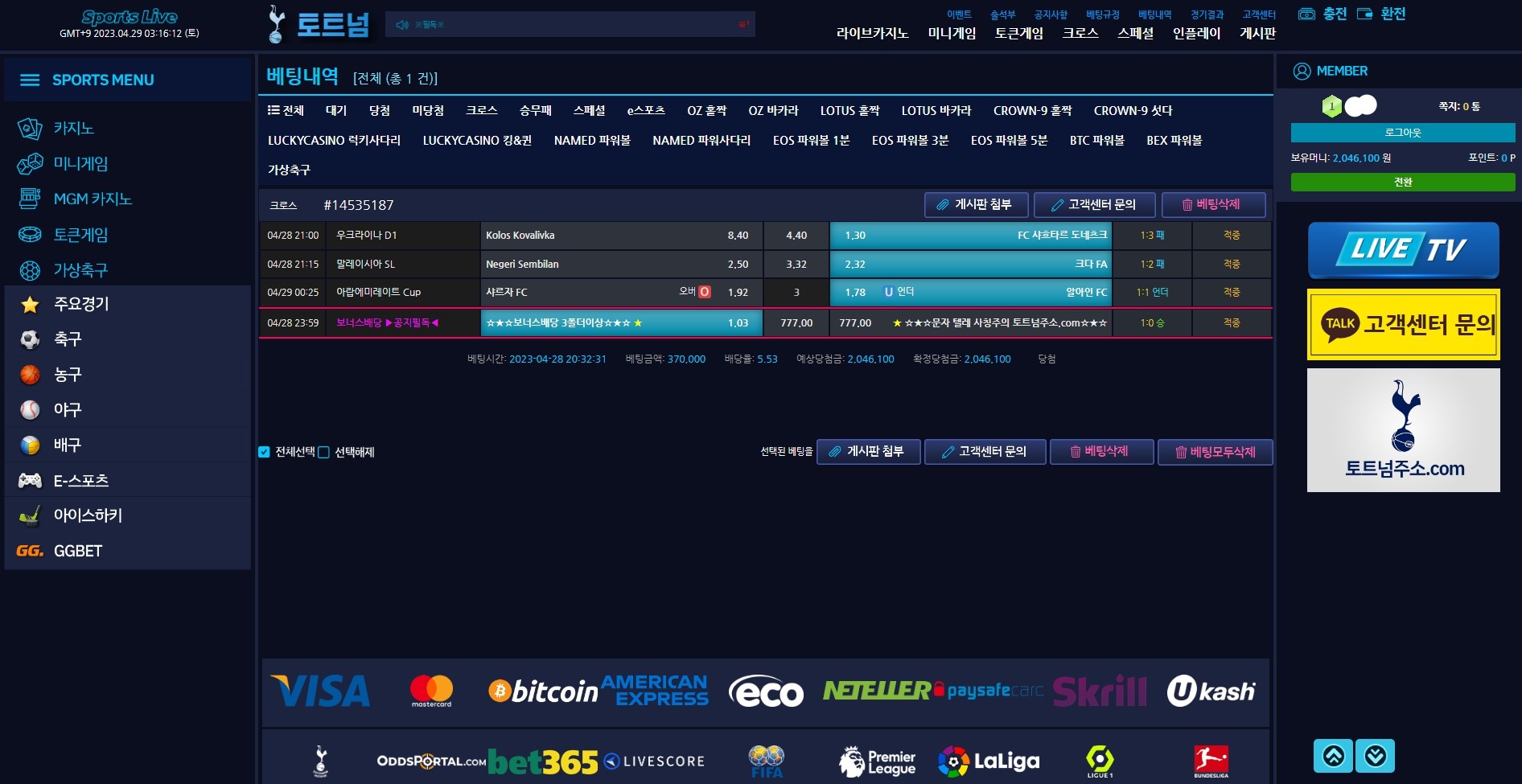Click the 베팅모두삭제 button
Image resolution: width=1522 pixels, height=784 pixels.
[x=1215, y=452]
